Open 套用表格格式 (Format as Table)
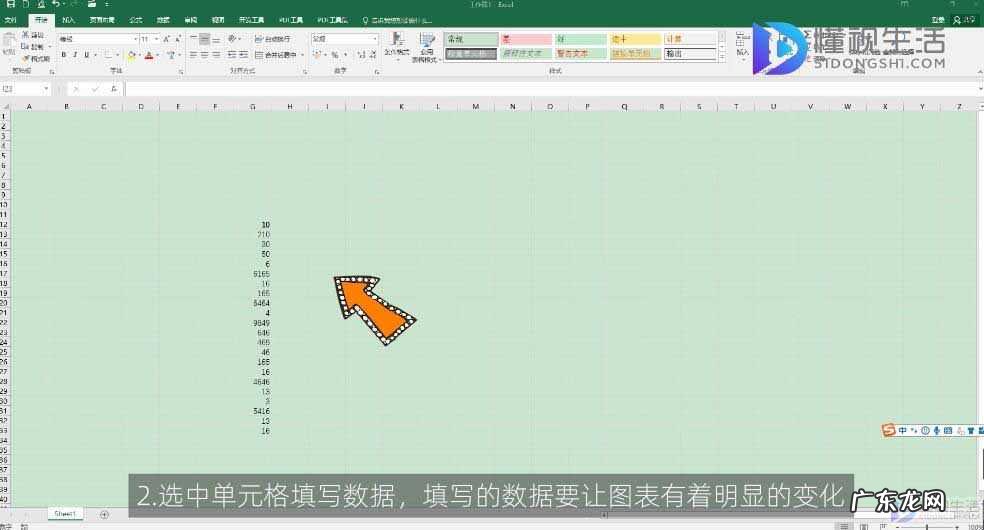984x530 pixels. 427,48
